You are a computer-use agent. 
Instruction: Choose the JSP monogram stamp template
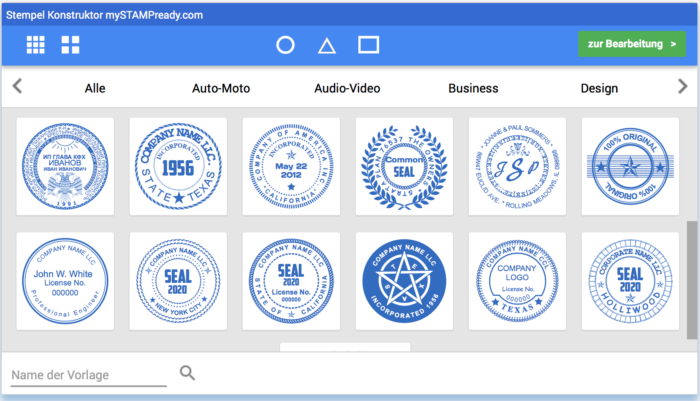click(517, 167)
